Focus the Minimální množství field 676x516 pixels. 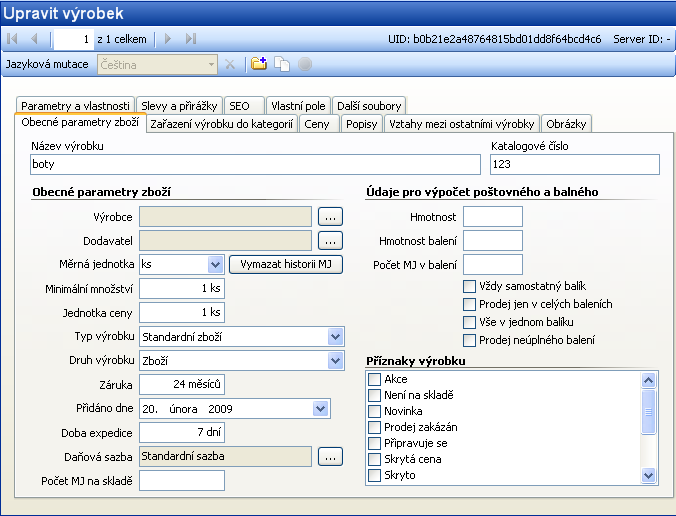pyautogui.click(x=182, y=288)
